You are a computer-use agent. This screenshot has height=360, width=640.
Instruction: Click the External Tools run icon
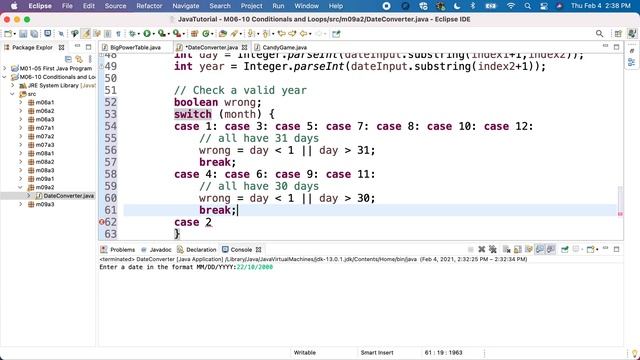click(x=177, y=33)
